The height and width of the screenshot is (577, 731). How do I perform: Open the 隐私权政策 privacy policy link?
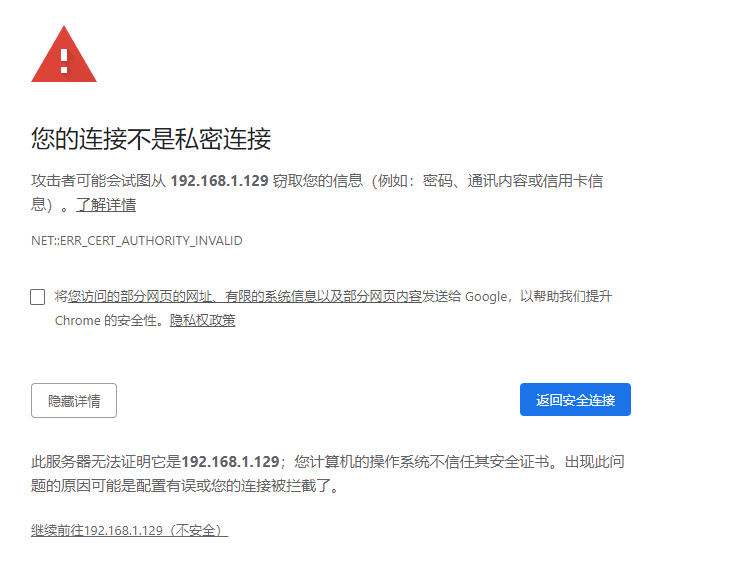click(202, 321)
